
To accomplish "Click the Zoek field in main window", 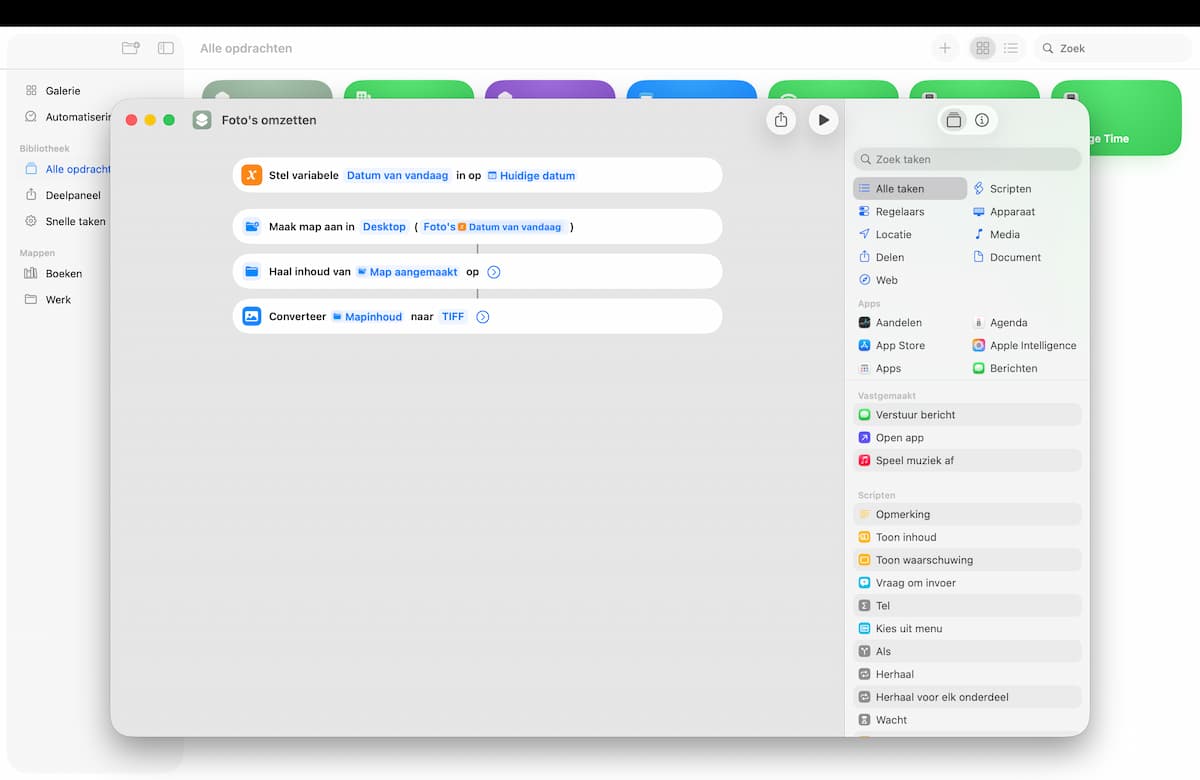I will point(1112,48).
